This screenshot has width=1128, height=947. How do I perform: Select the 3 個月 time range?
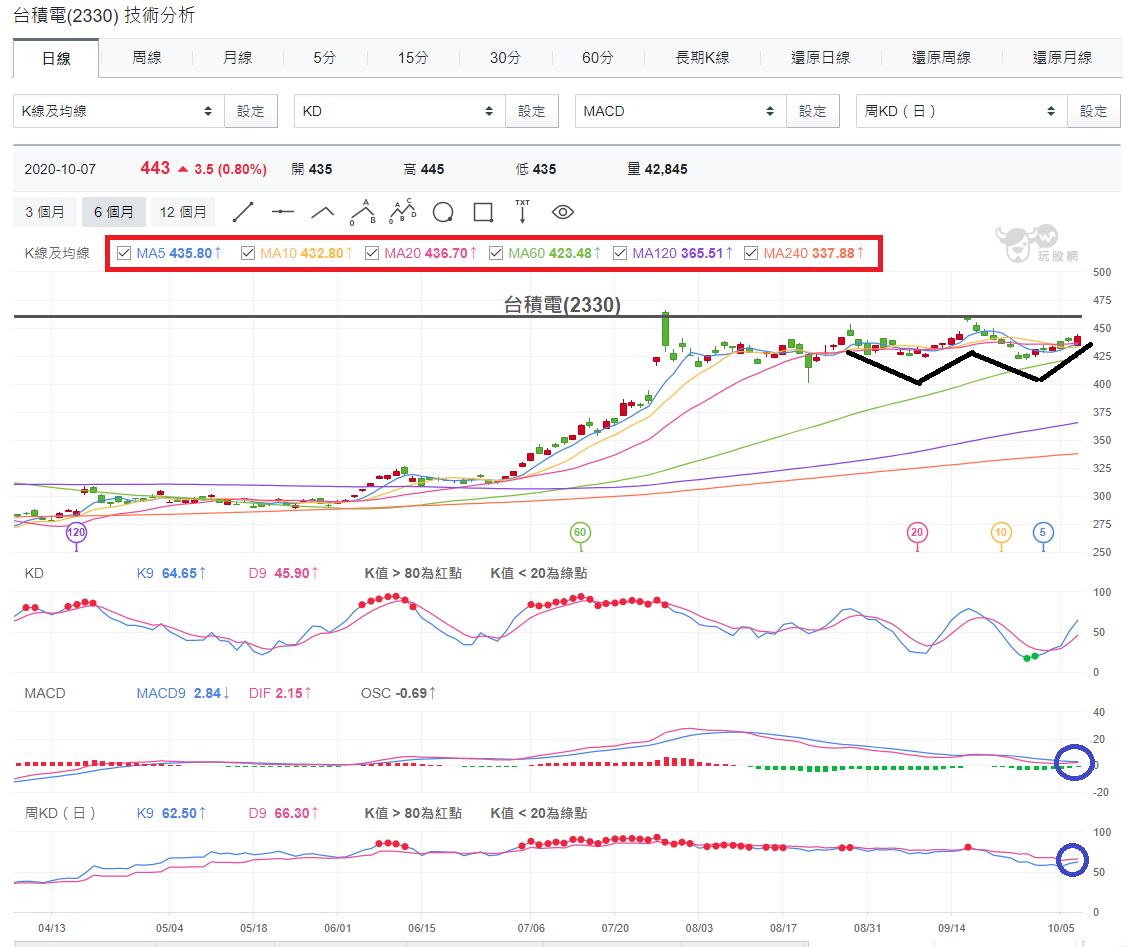pos(45,212)
